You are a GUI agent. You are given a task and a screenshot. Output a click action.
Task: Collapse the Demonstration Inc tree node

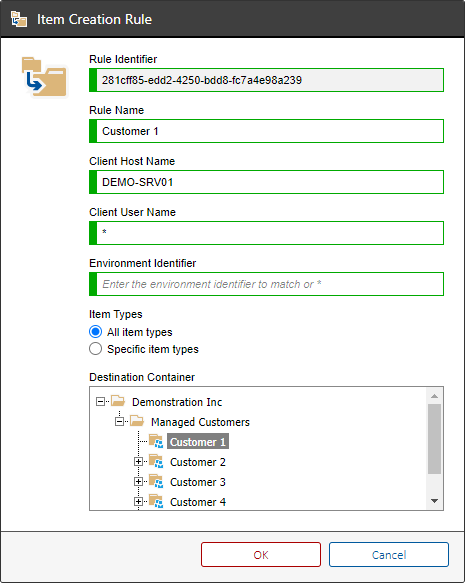coord(100,402)
